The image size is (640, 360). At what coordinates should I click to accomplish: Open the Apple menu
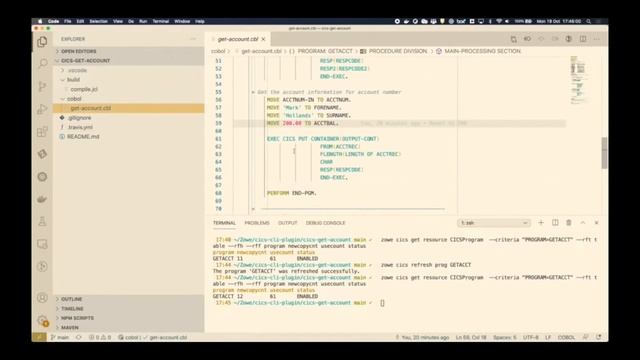click(x=40, y=21)
